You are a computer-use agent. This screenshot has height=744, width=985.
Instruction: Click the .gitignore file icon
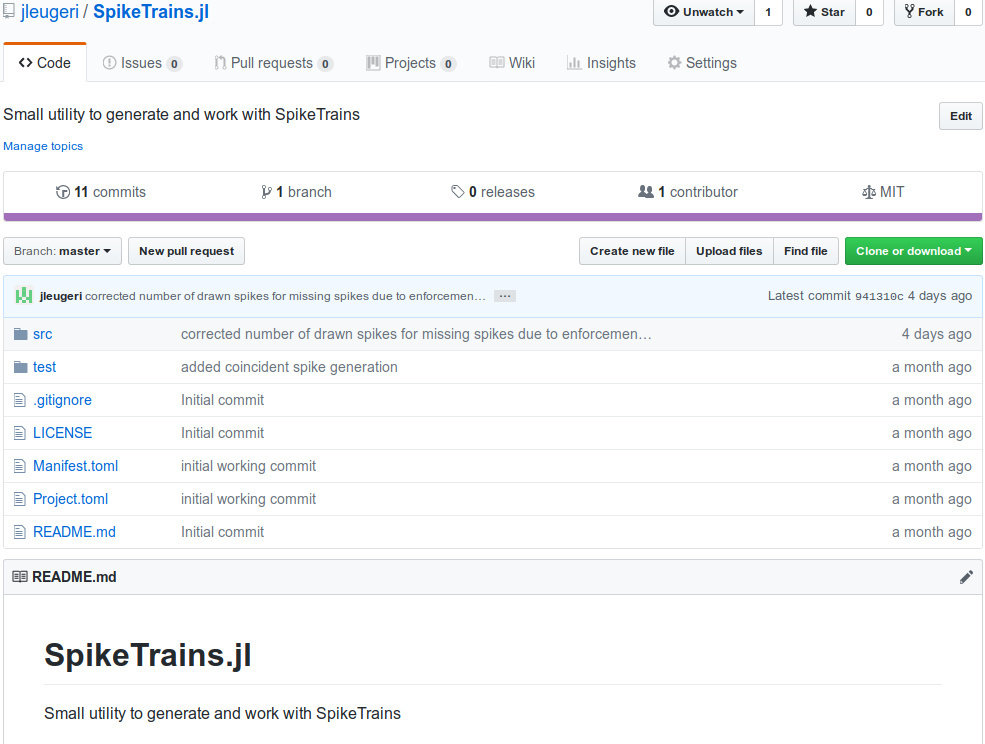tap(20, 400)
